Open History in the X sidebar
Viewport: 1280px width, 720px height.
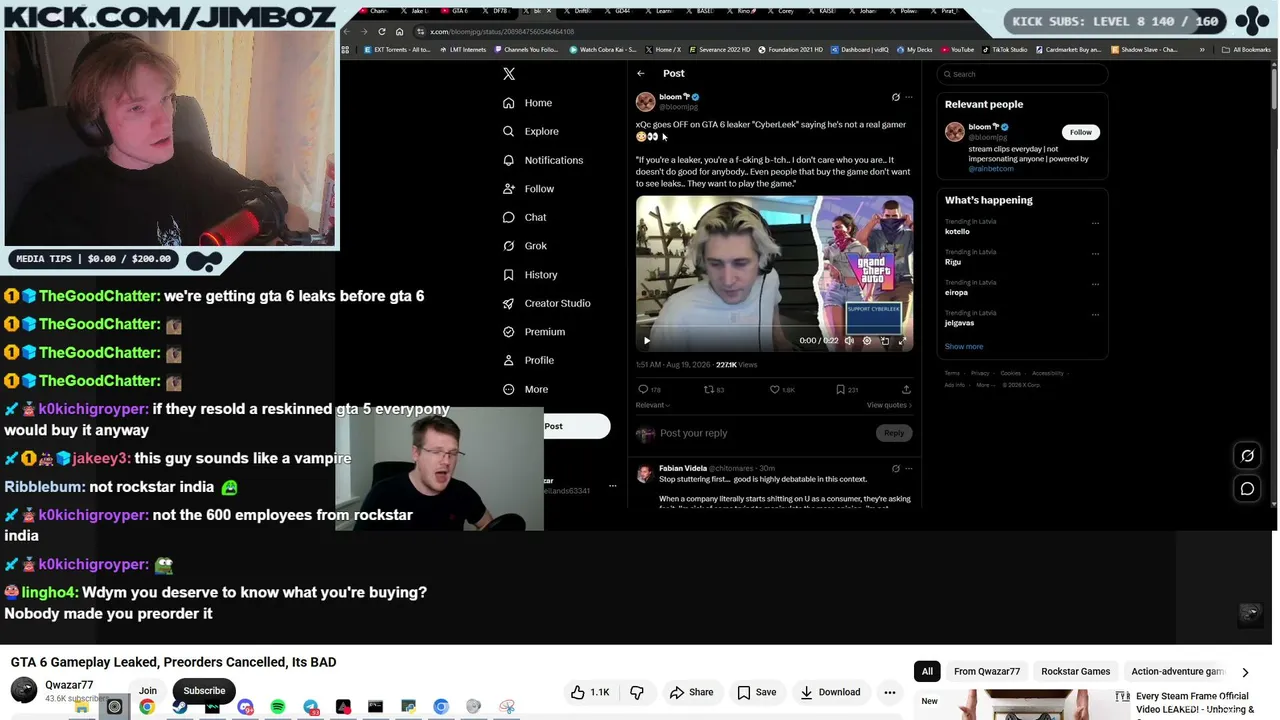530,275
